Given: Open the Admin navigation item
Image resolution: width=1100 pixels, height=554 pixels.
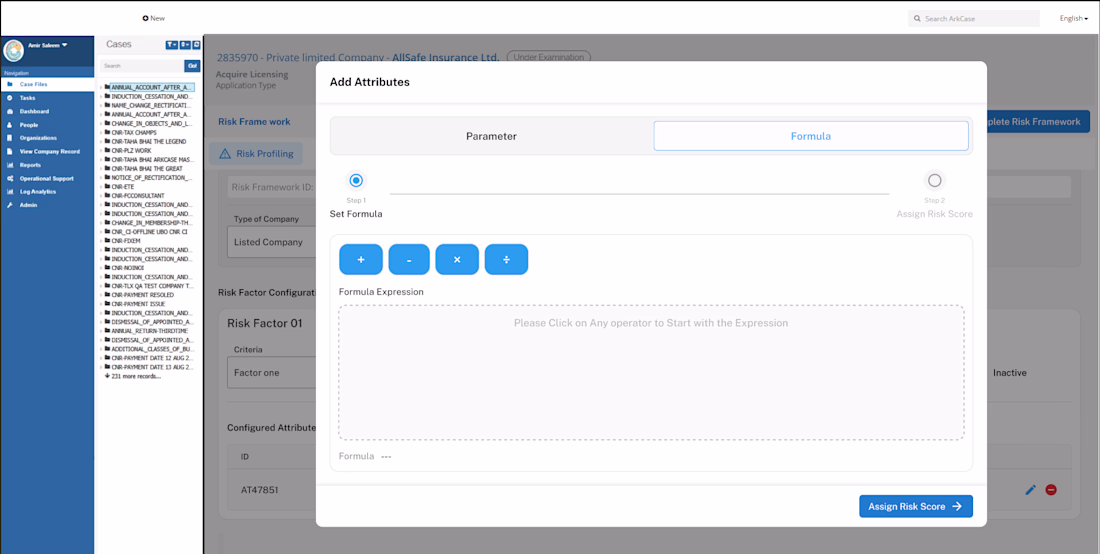Looking at the screenshot, I should (x=47, y=205).
